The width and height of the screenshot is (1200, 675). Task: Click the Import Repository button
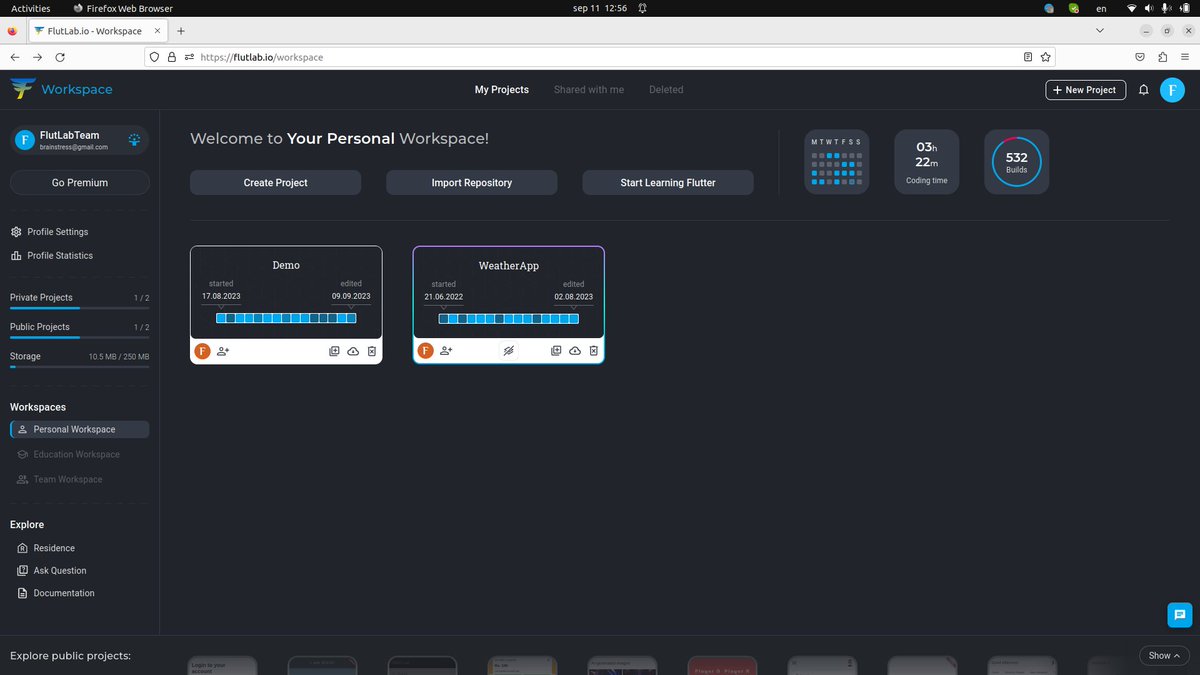tap(472, 183)
